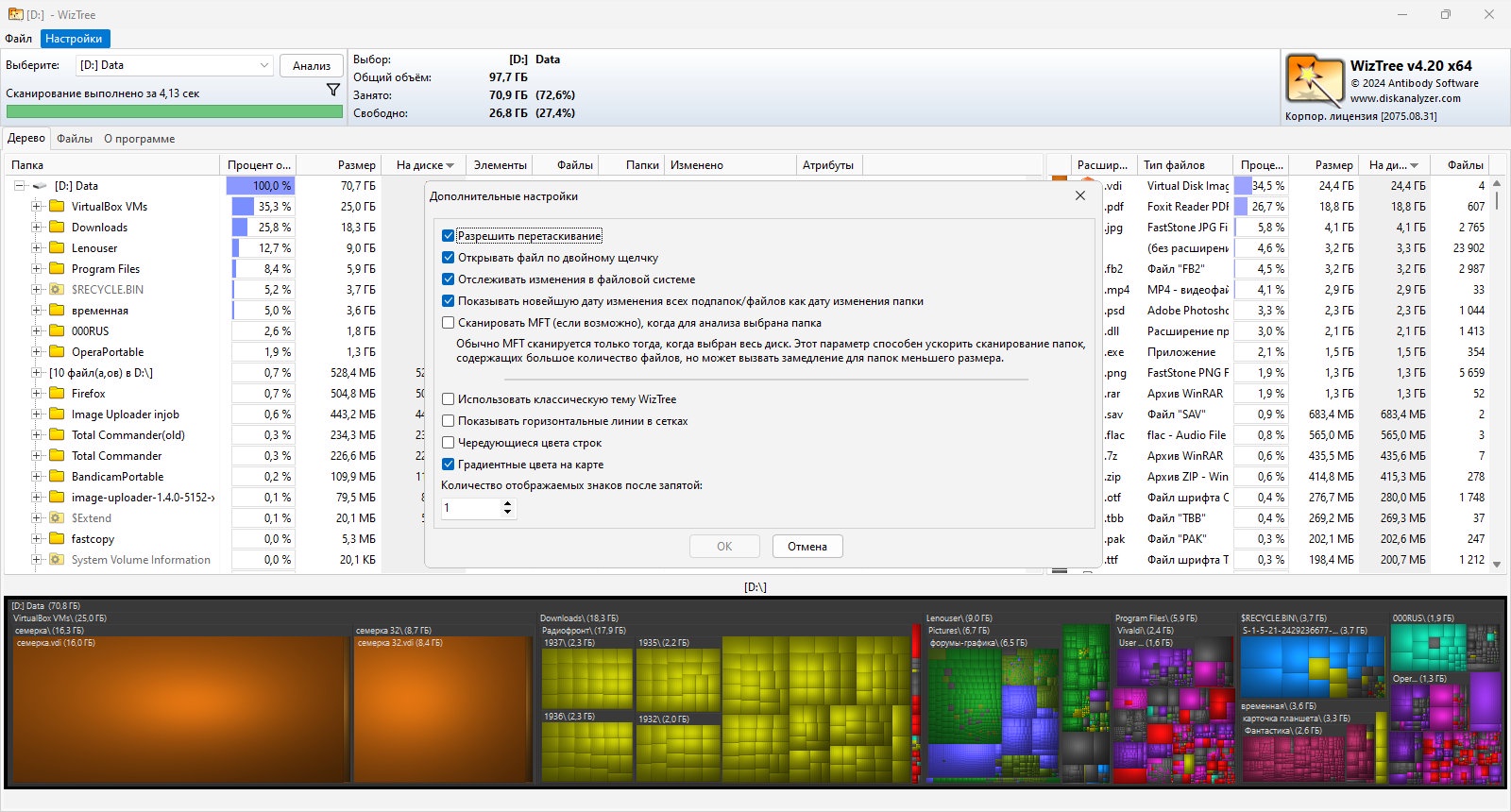1511x812 pixels.
Task: Click the D: Data drive icon
Action: [x=40, y=186]
